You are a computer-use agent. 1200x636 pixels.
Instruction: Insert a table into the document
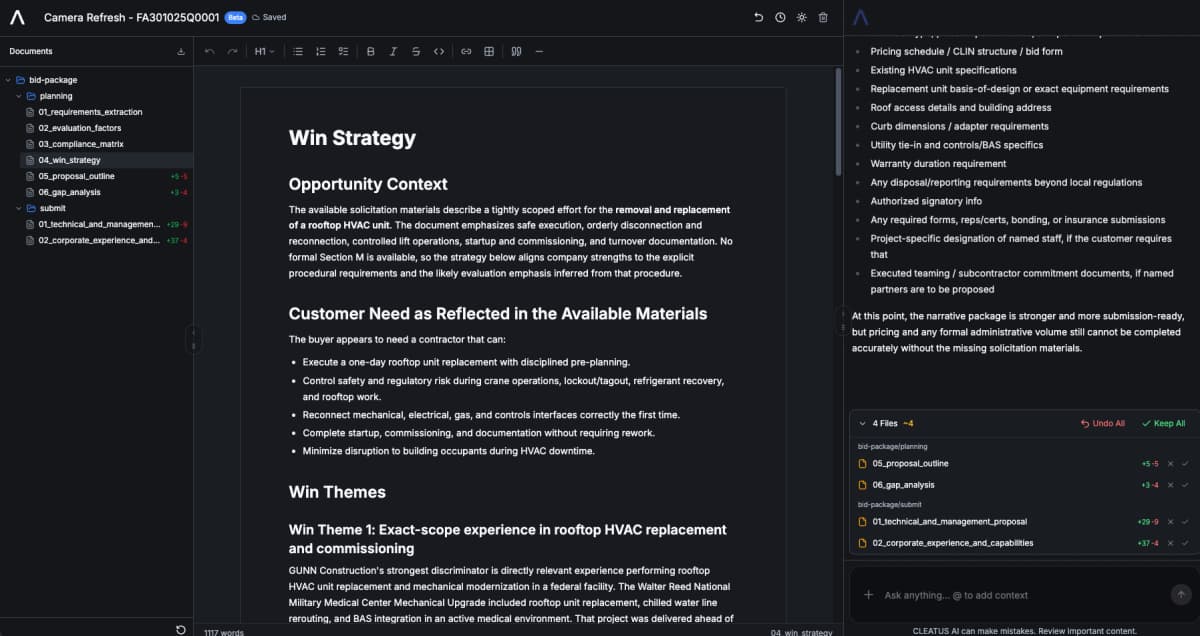point(487,52)
